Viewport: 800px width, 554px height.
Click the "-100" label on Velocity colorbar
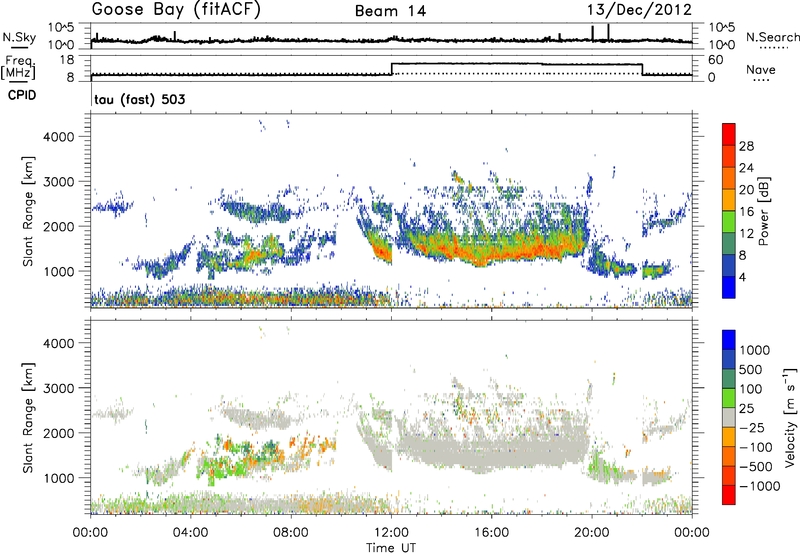(756, 447)
